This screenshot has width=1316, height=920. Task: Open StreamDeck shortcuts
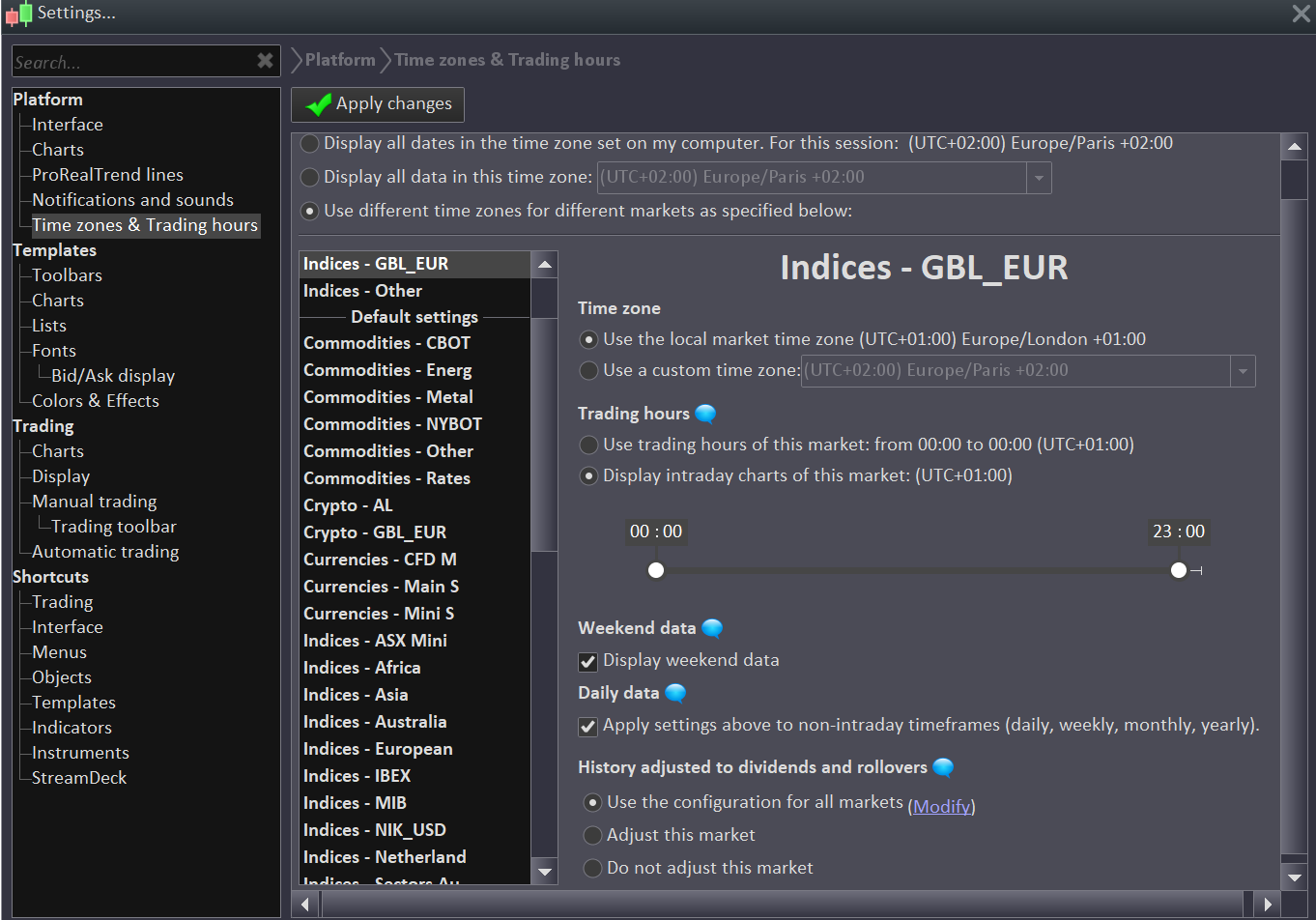[x=79, y=778]
